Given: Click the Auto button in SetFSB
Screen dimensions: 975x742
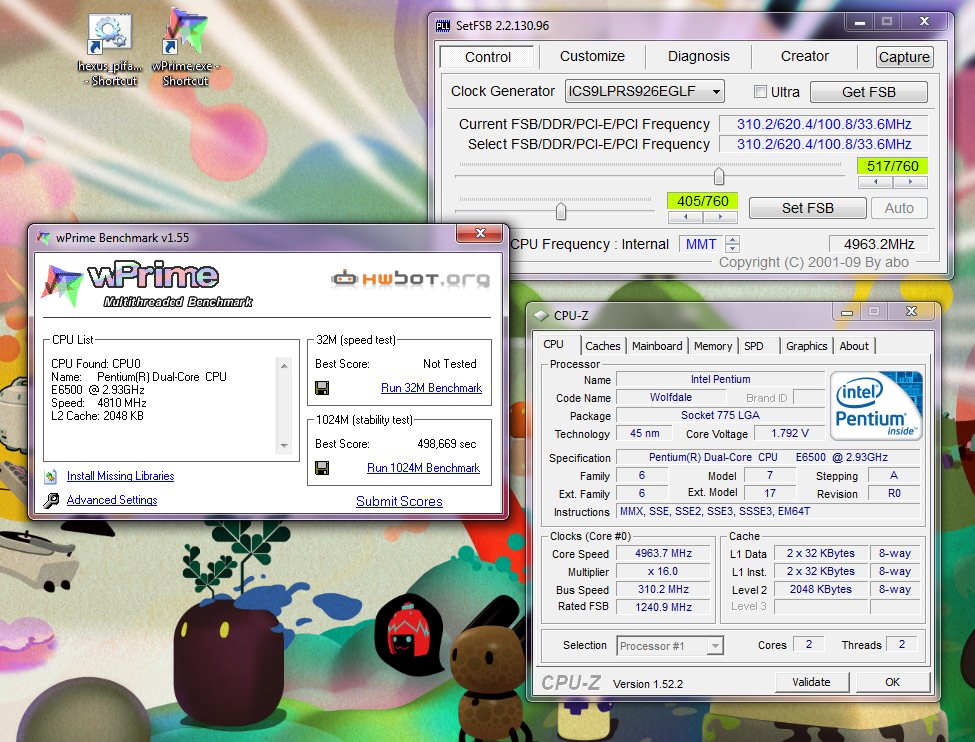Looking at the screenshot, I should tap(899, 208).
